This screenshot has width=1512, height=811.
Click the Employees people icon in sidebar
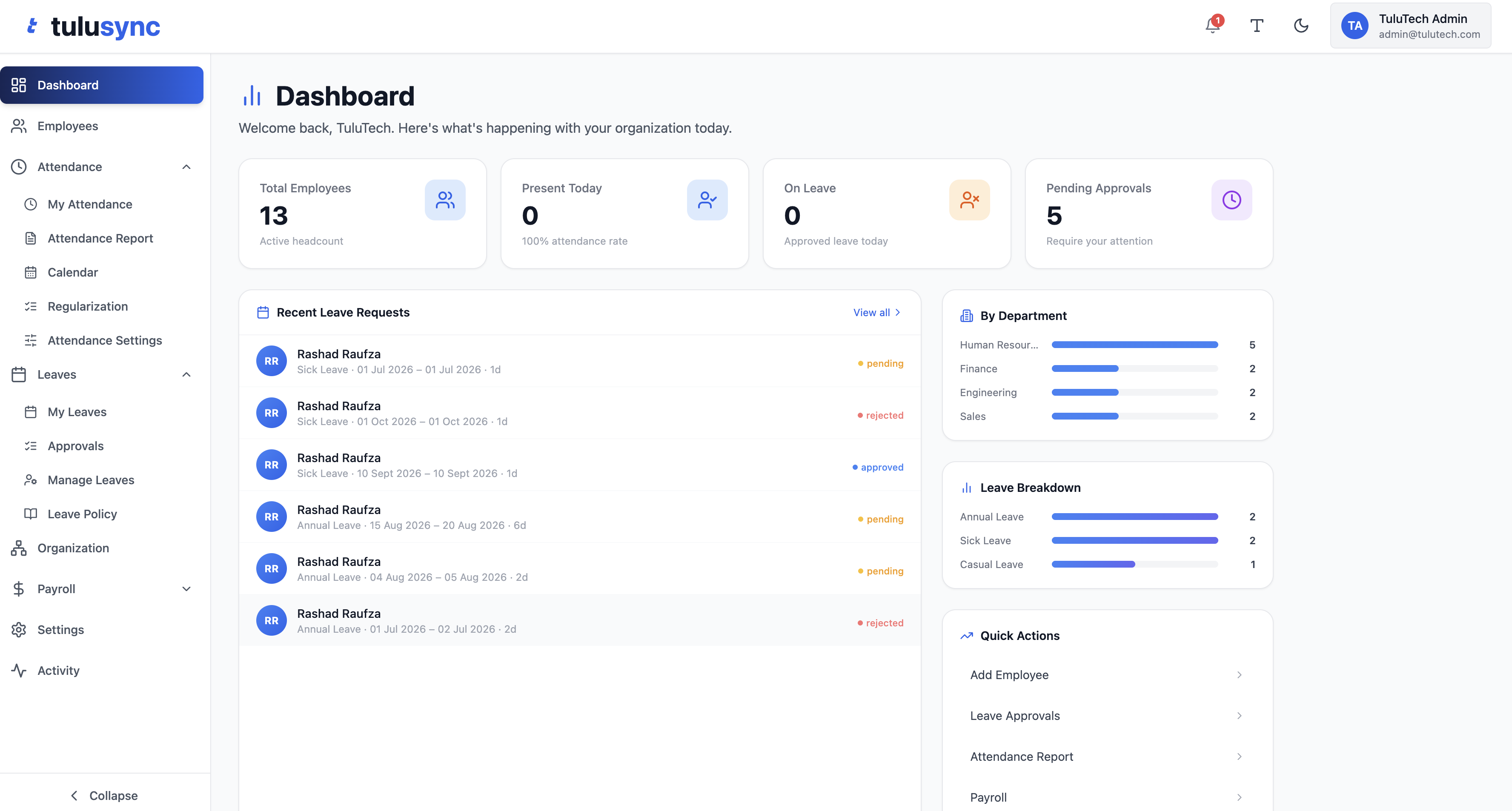pyautogui.click(x=19, y=126)
